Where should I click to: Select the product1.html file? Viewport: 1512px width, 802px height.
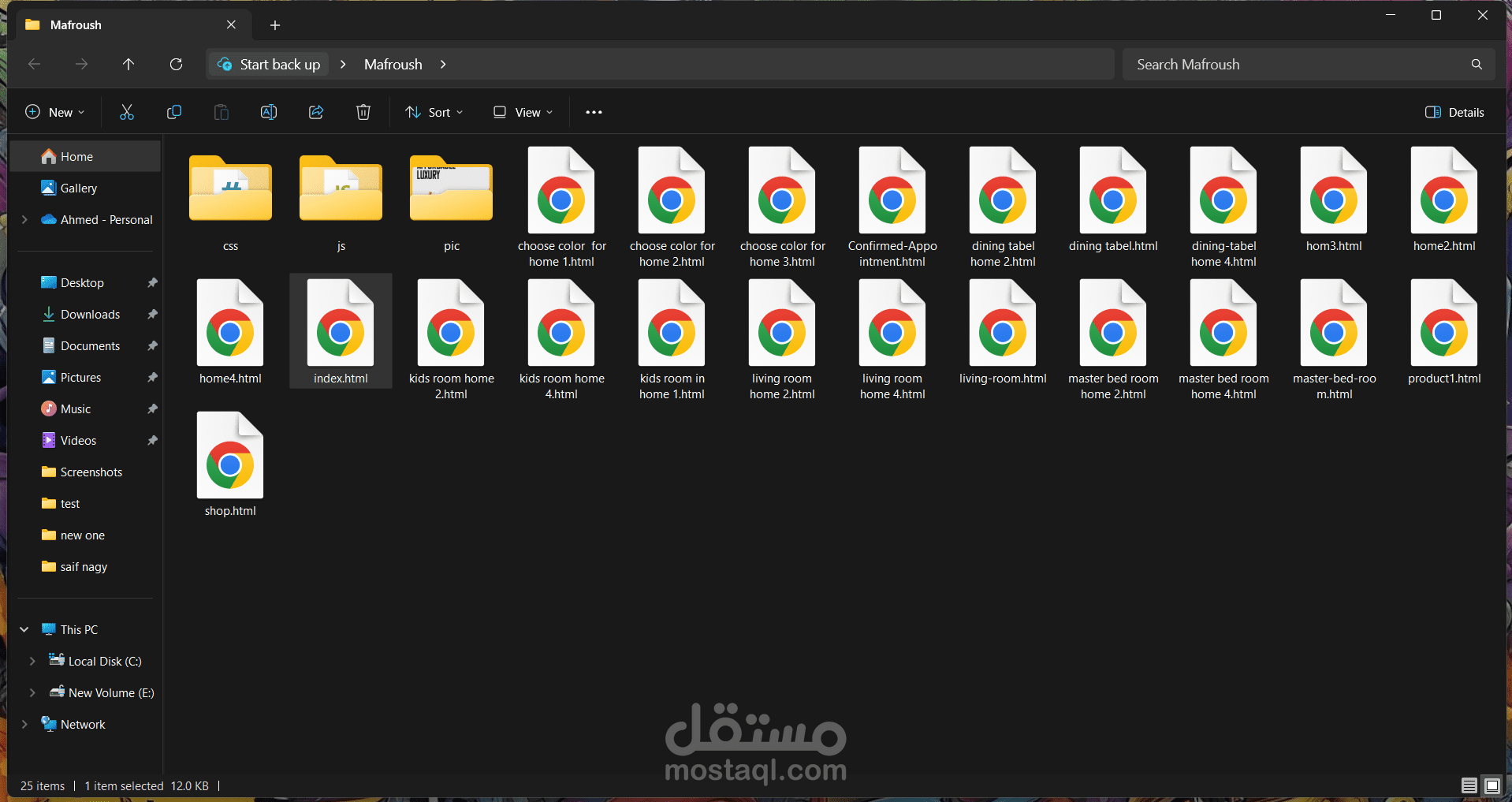pyautogui.click(x=1444, y=331)
